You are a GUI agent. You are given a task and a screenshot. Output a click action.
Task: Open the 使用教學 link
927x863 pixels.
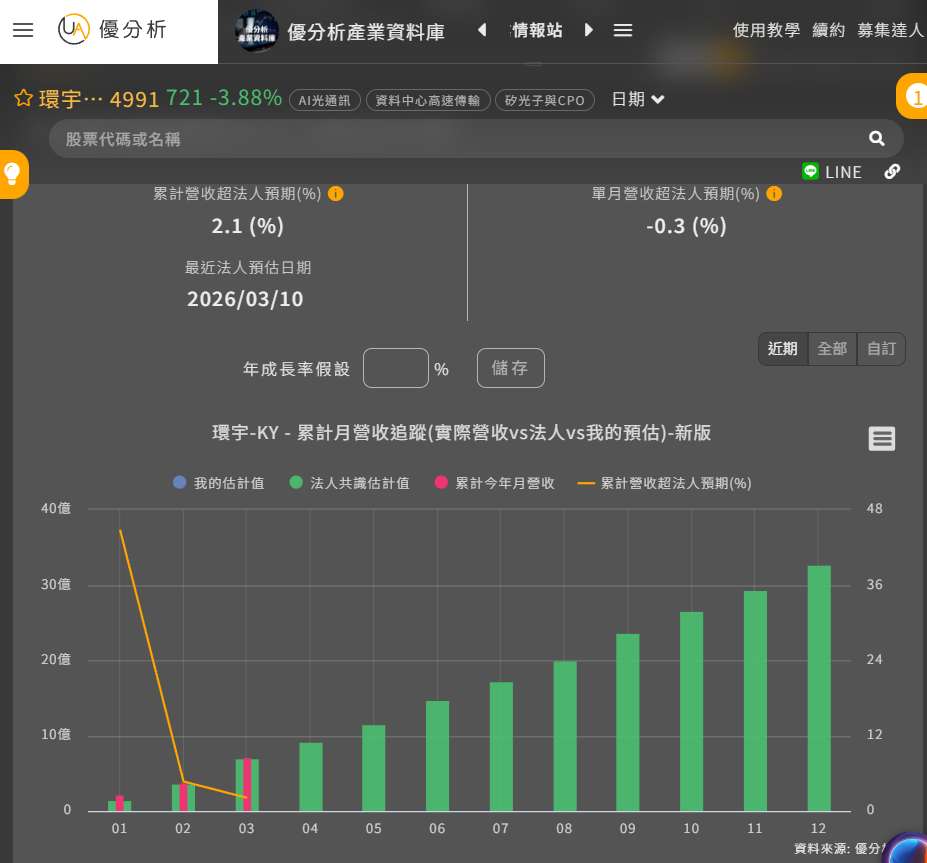click(766, 30)
